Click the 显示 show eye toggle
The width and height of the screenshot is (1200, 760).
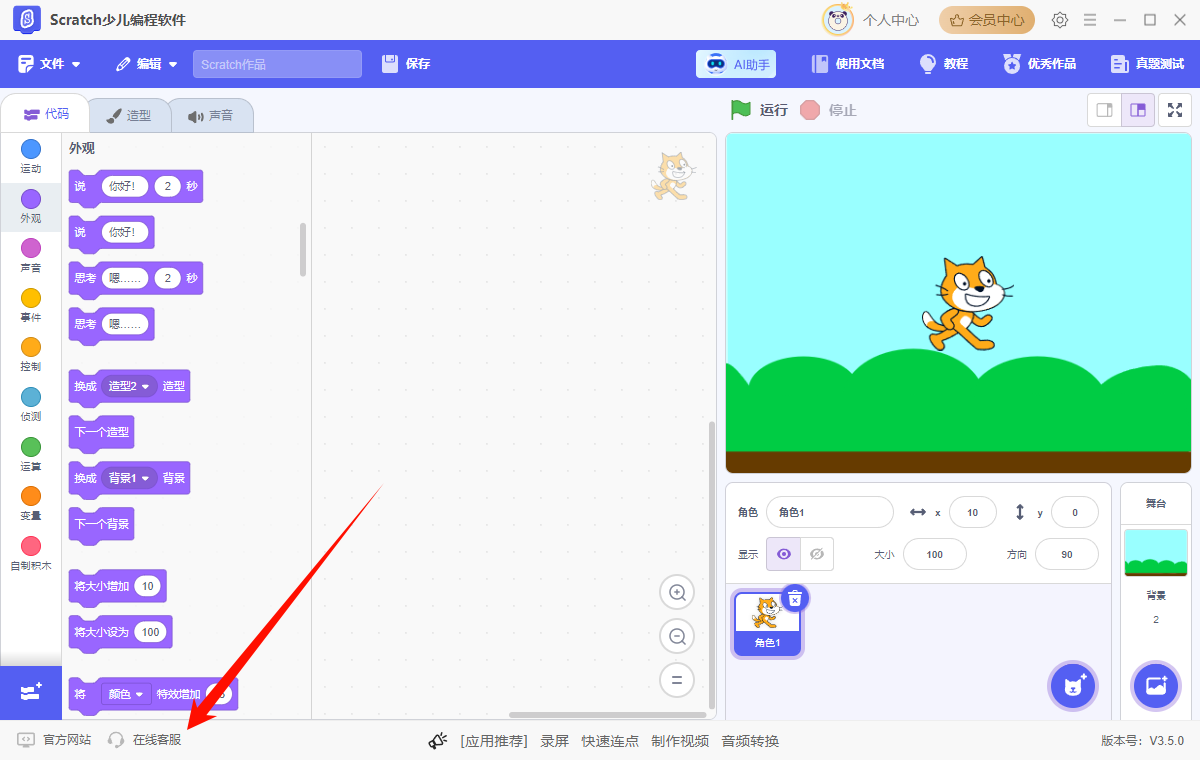click(x=783, y=554)
